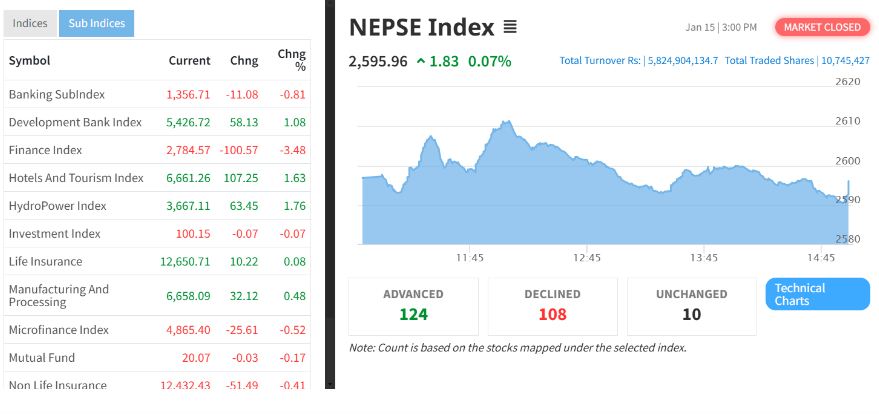The image size is (879, 414).
Task: Select Development Bank Index entry
Action: click(x=75, y=122)
